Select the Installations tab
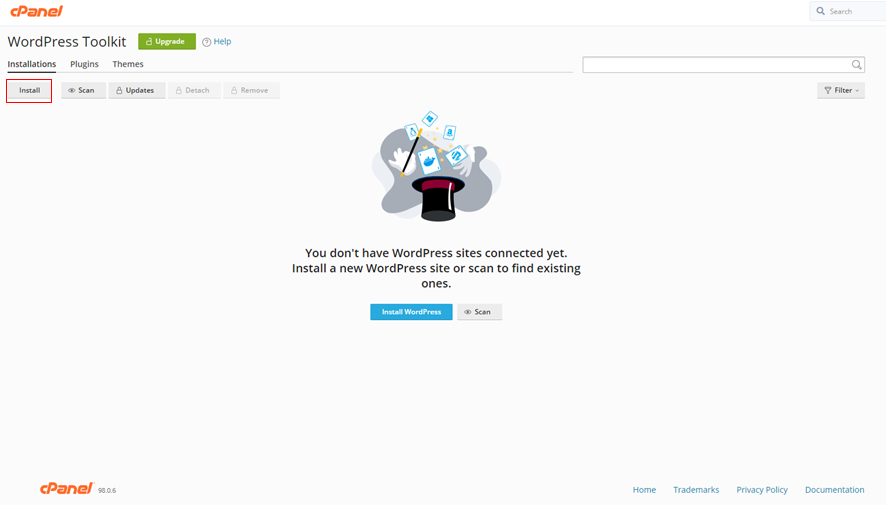This screenshot has height=505, width=886. pyautogui.click(x=32, y=64)
